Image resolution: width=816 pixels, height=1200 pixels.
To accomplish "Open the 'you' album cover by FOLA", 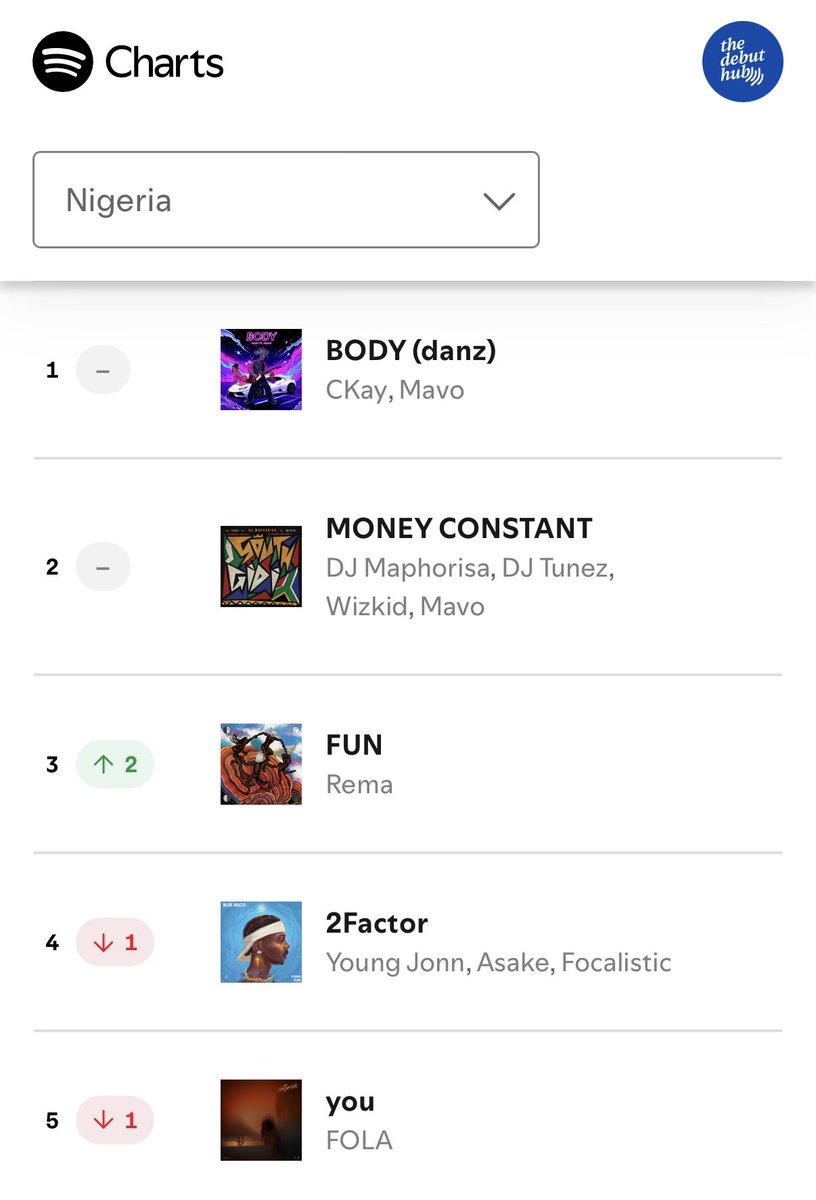I will pyautogui.click(x=261, y=1120).
